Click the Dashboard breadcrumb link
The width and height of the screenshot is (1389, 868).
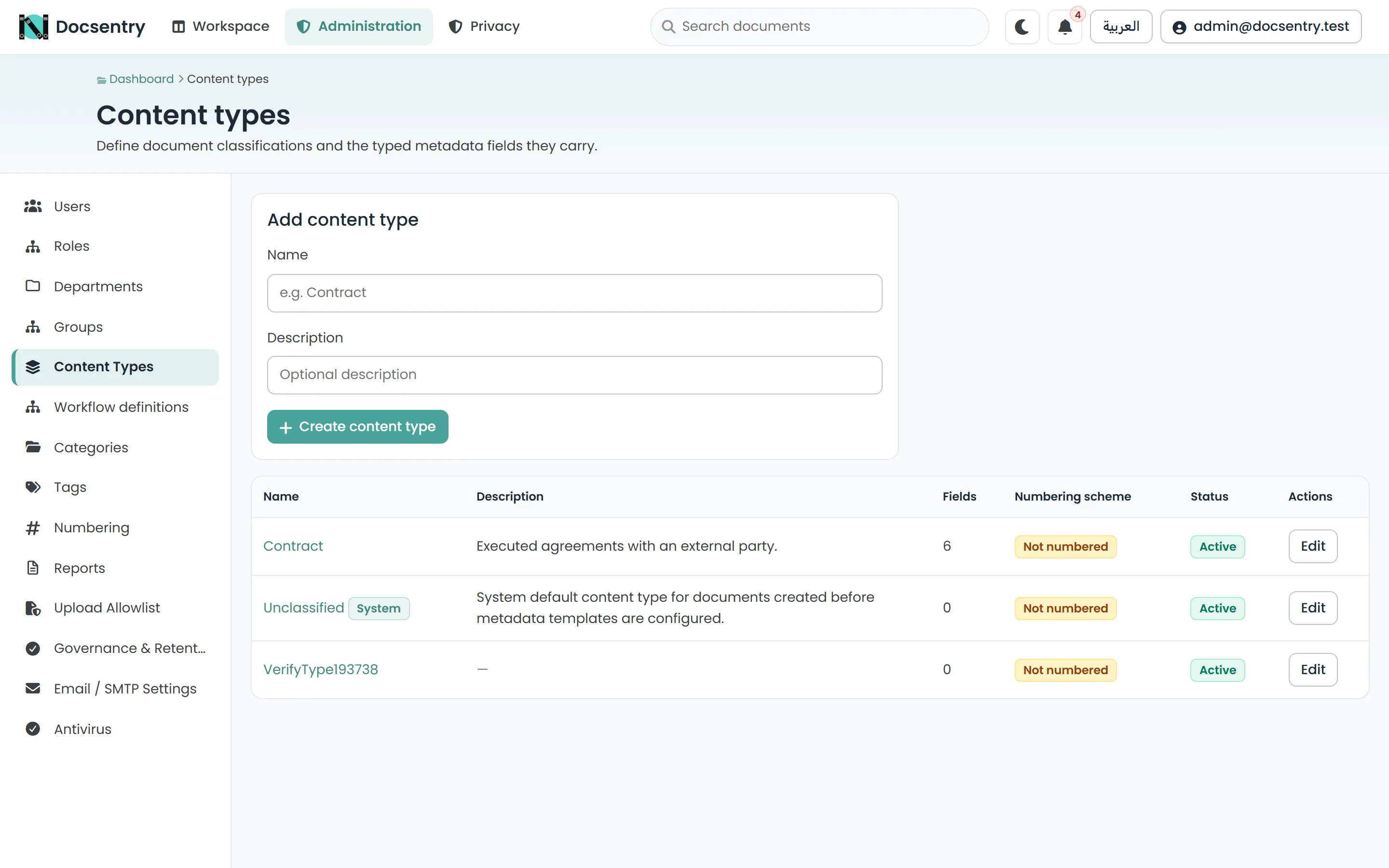coord(141,79)
